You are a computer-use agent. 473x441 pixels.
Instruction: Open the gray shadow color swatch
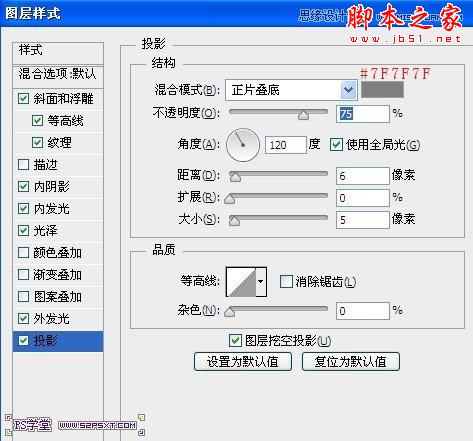point(382,90)
